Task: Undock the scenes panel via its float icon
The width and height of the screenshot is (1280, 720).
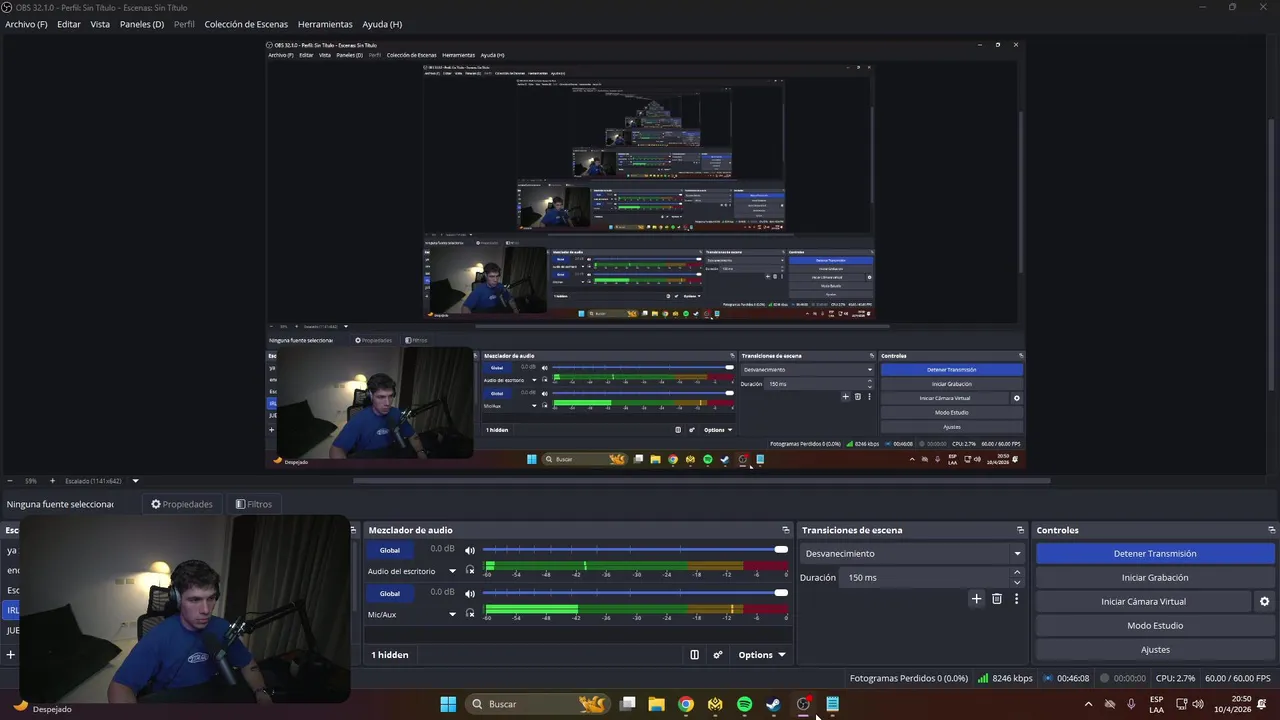Action: [x=353, y=530]
